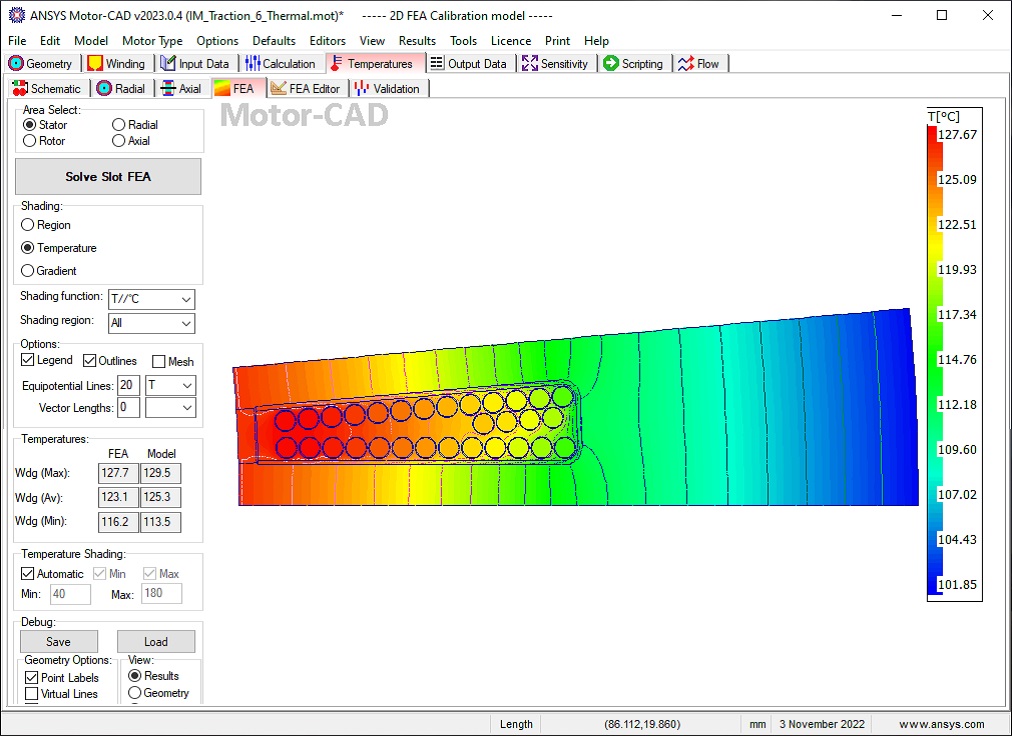Open the Motor Type menu
The width and height of the screenshot is (1012, 736).
152,41
